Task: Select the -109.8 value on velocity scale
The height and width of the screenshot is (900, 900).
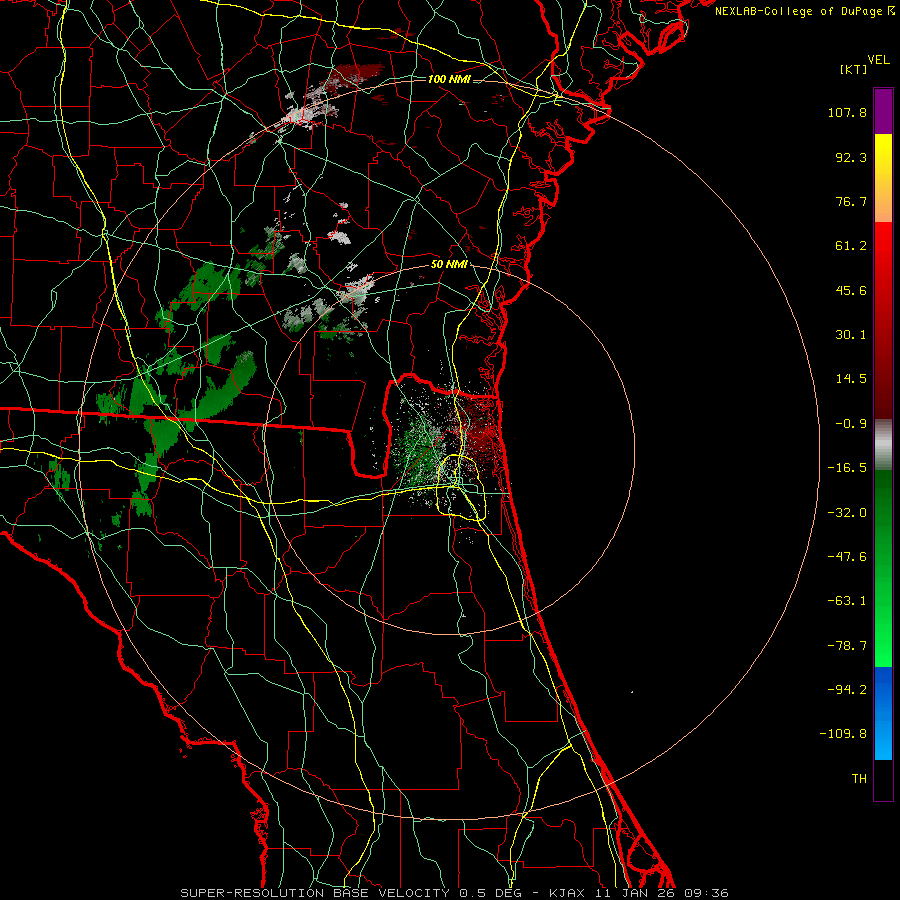Action: [843, 734]
